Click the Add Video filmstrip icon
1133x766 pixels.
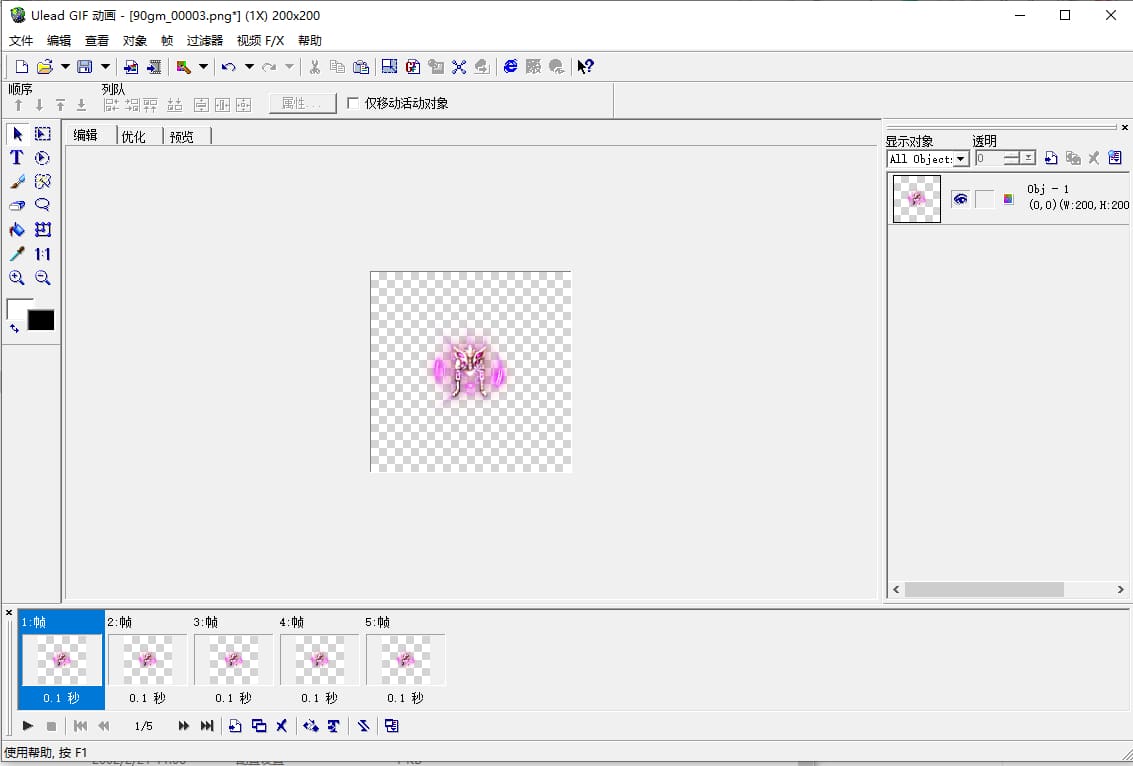pyautogui.click(x=154, y=67)
